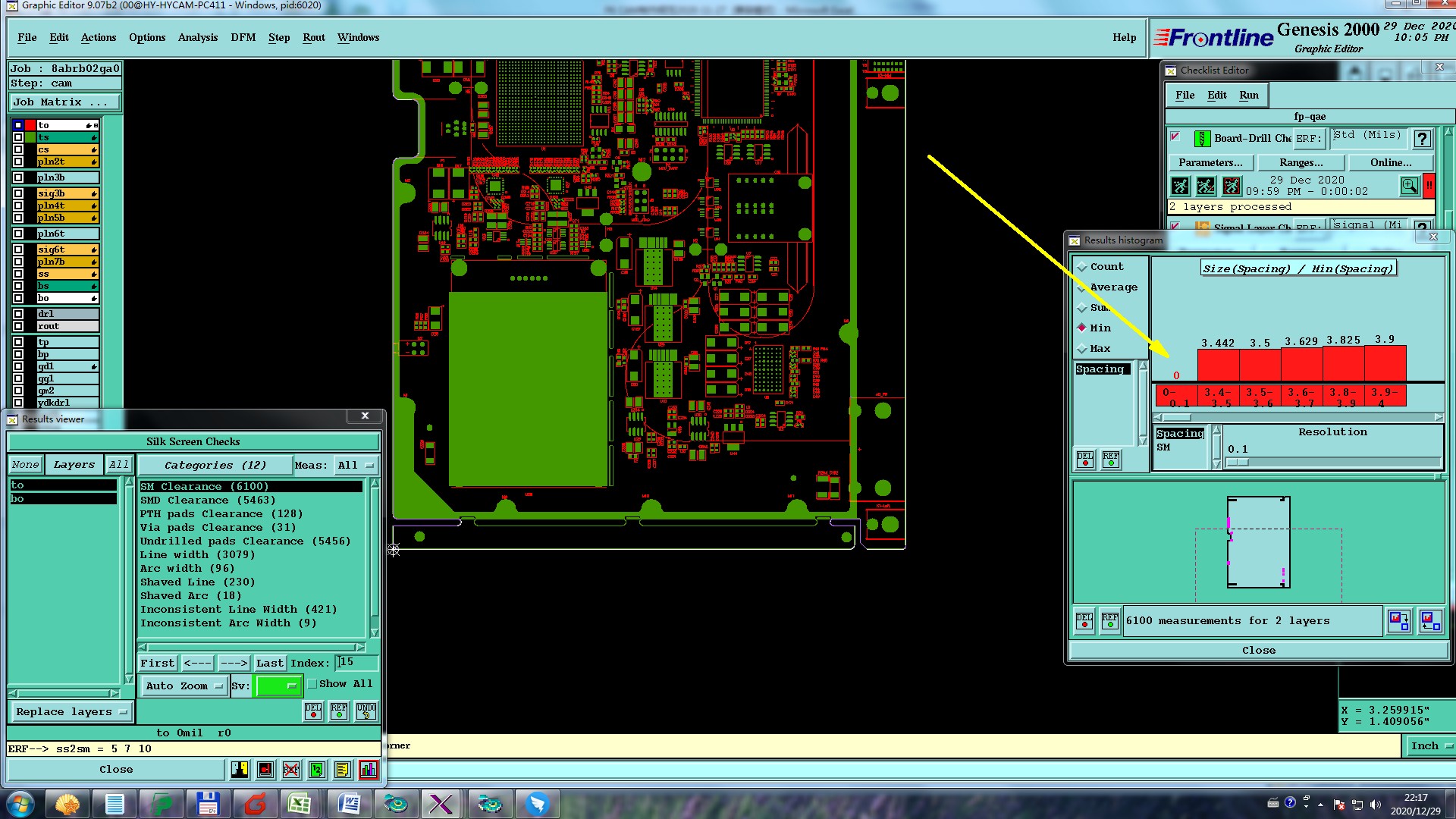Open the histogram icon in Results viewer
The height and width of the screenshot is (819, 1456).
(369, 770)
